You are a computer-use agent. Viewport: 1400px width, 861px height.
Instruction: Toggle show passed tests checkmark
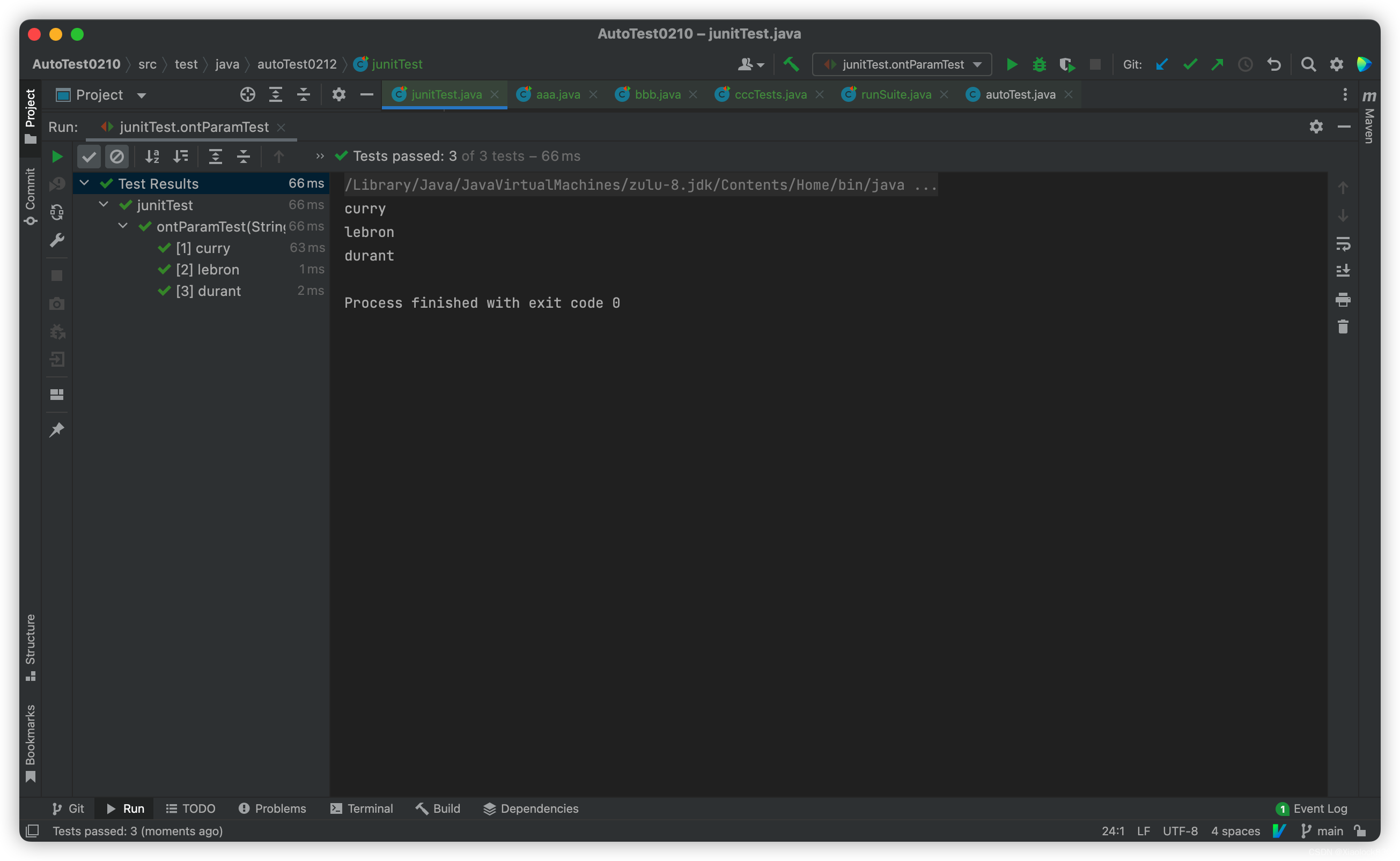pos(89,156)
